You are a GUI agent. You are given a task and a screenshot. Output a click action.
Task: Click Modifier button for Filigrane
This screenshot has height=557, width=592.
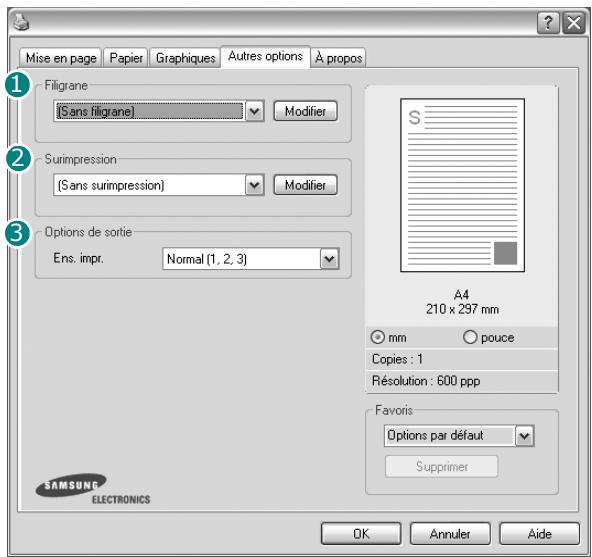click(x=305, y=111)
